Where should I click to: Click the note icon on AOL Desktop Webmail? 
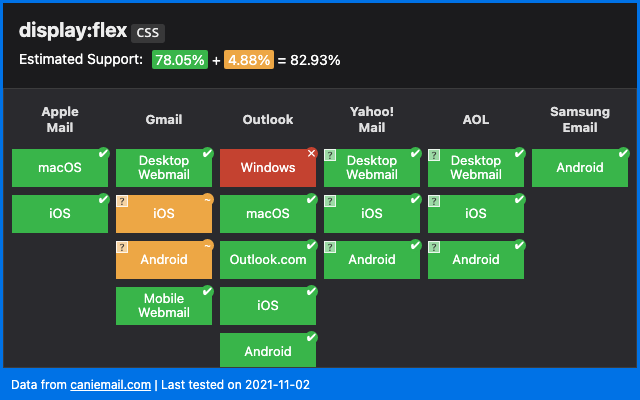434,155
